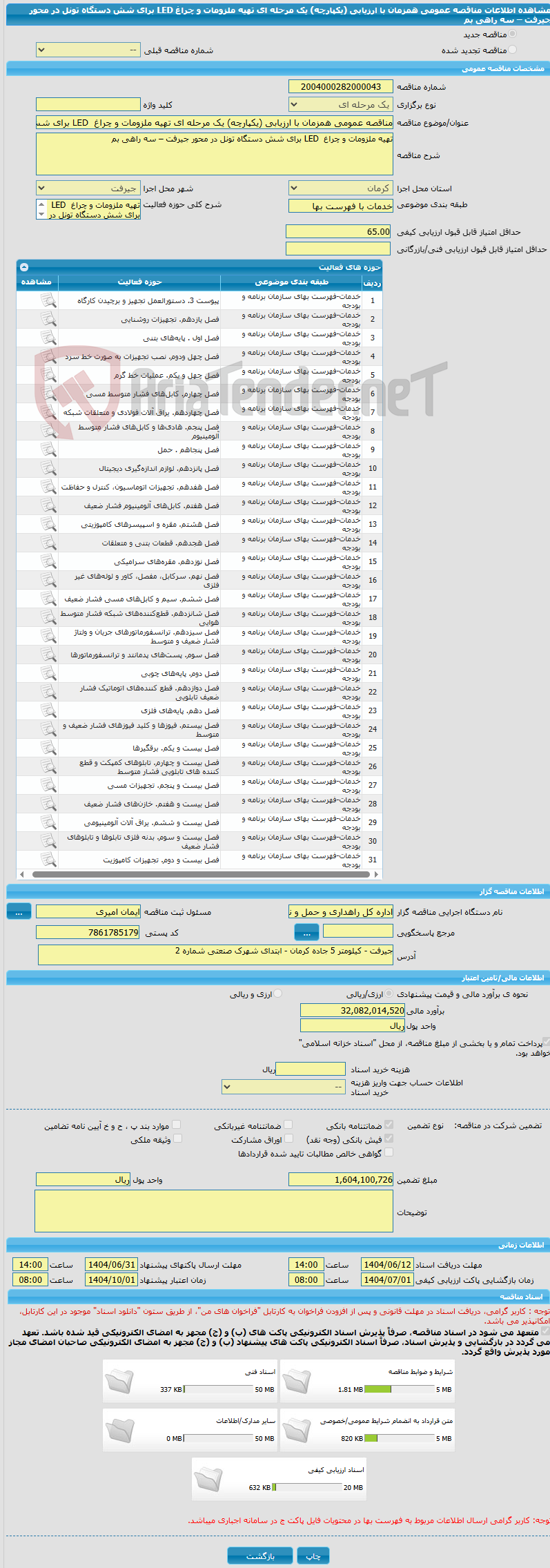Sort by the مشاهده column header

click(x=37, y=282)
